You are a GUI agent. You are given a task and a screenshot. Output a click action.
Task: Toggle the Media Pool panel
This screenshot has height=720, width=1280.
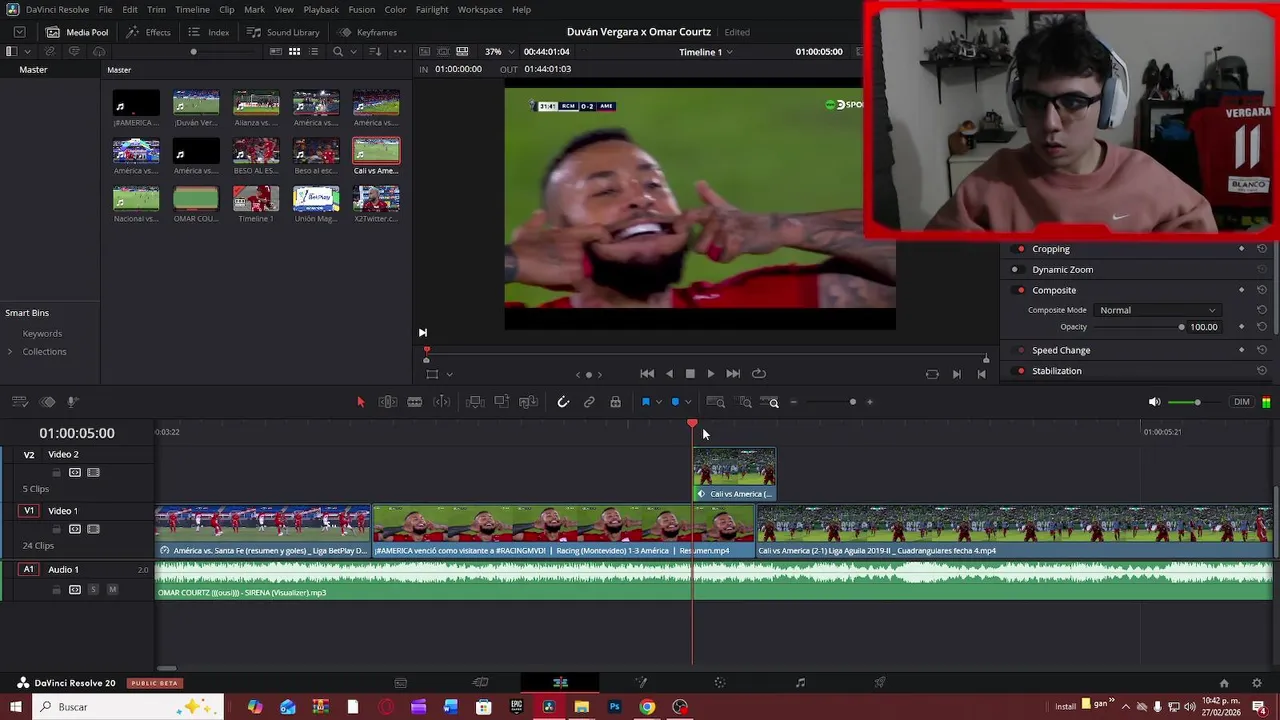77,32
